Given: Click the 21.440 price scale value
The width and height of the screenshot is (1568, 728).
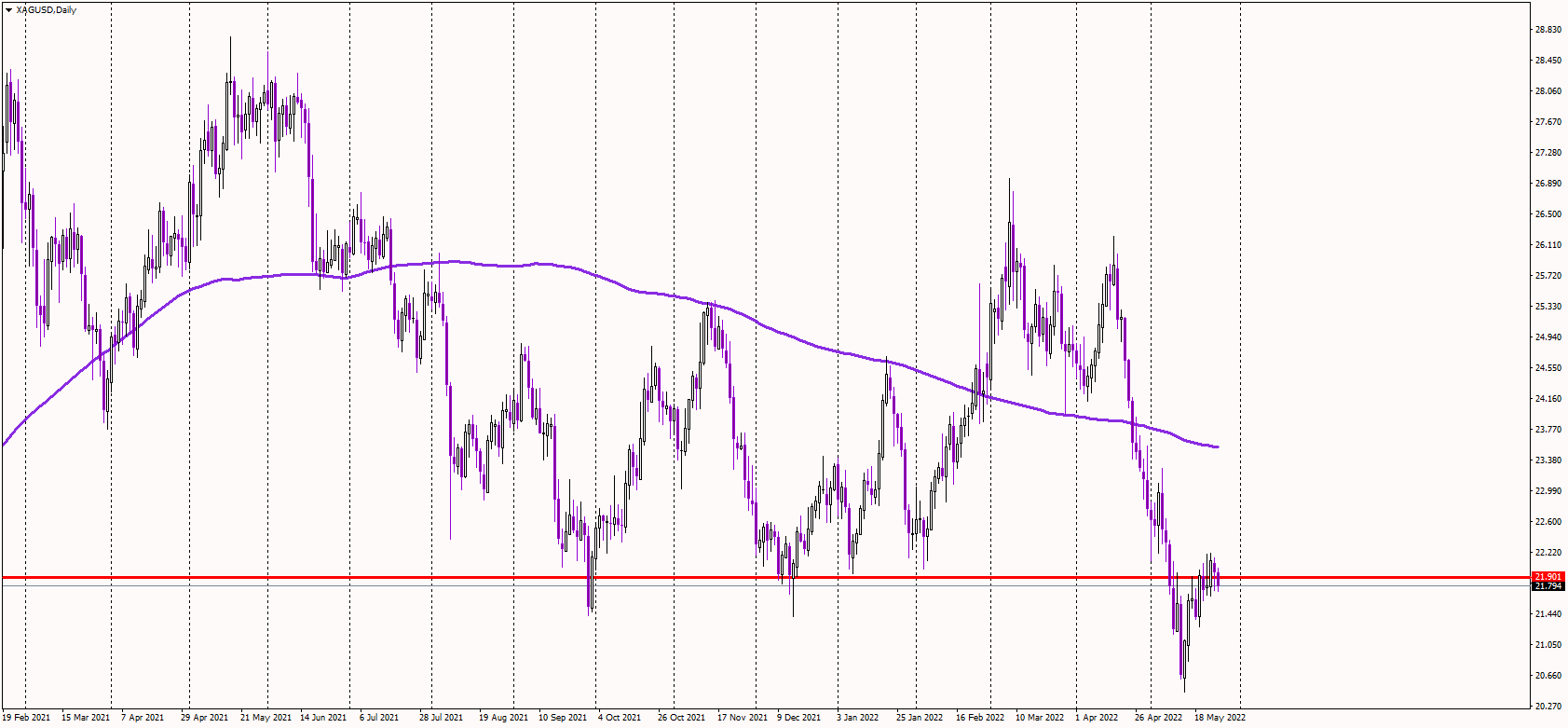Looking at the screenshot, I should [1548, 614].
